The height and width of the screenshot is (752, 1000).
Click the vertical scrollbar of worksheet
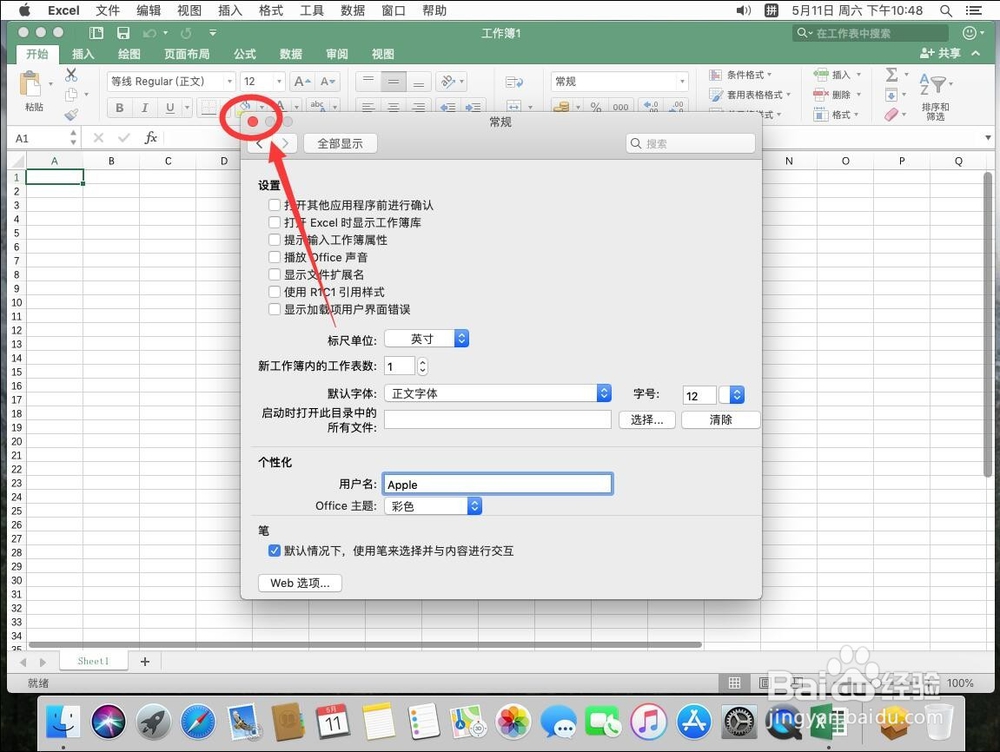tap(987, 325)
